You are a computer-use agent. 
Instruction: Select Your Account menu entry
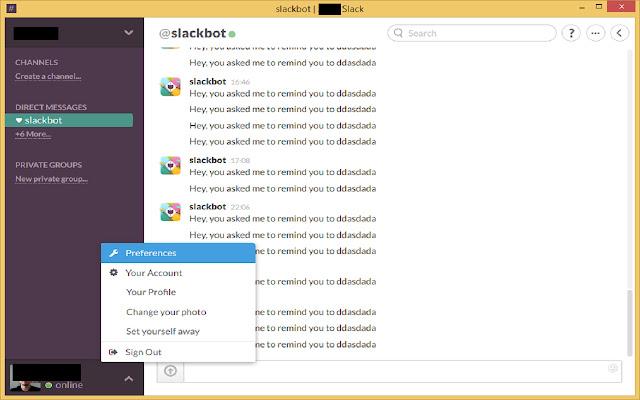pos(178,273)
